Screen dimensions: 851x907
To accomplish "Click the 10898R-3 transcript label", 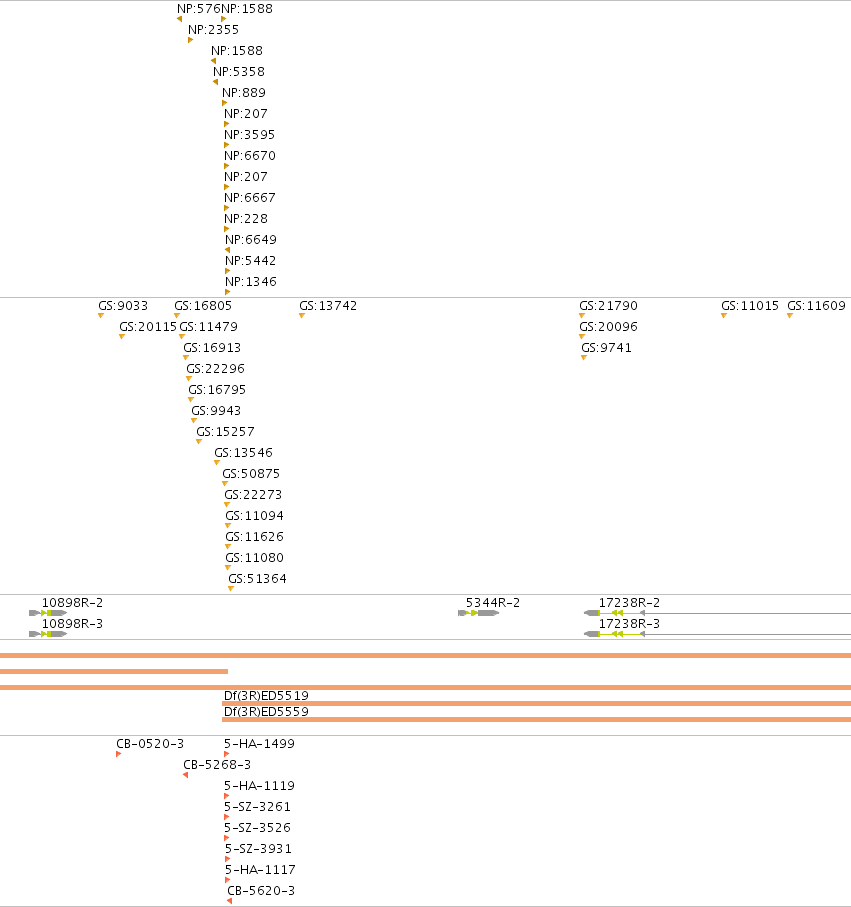I will click(x=72, y=624).
